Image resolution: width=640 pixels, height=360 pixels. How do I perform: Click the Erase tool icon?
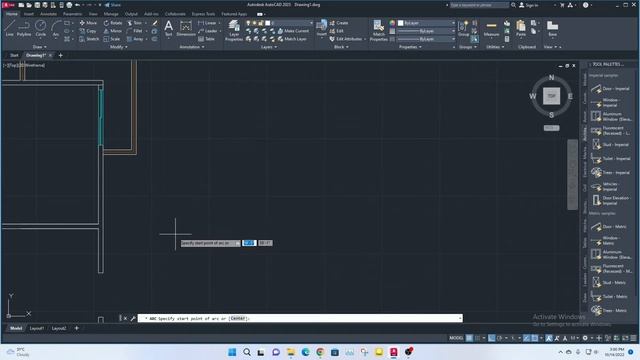155,23
